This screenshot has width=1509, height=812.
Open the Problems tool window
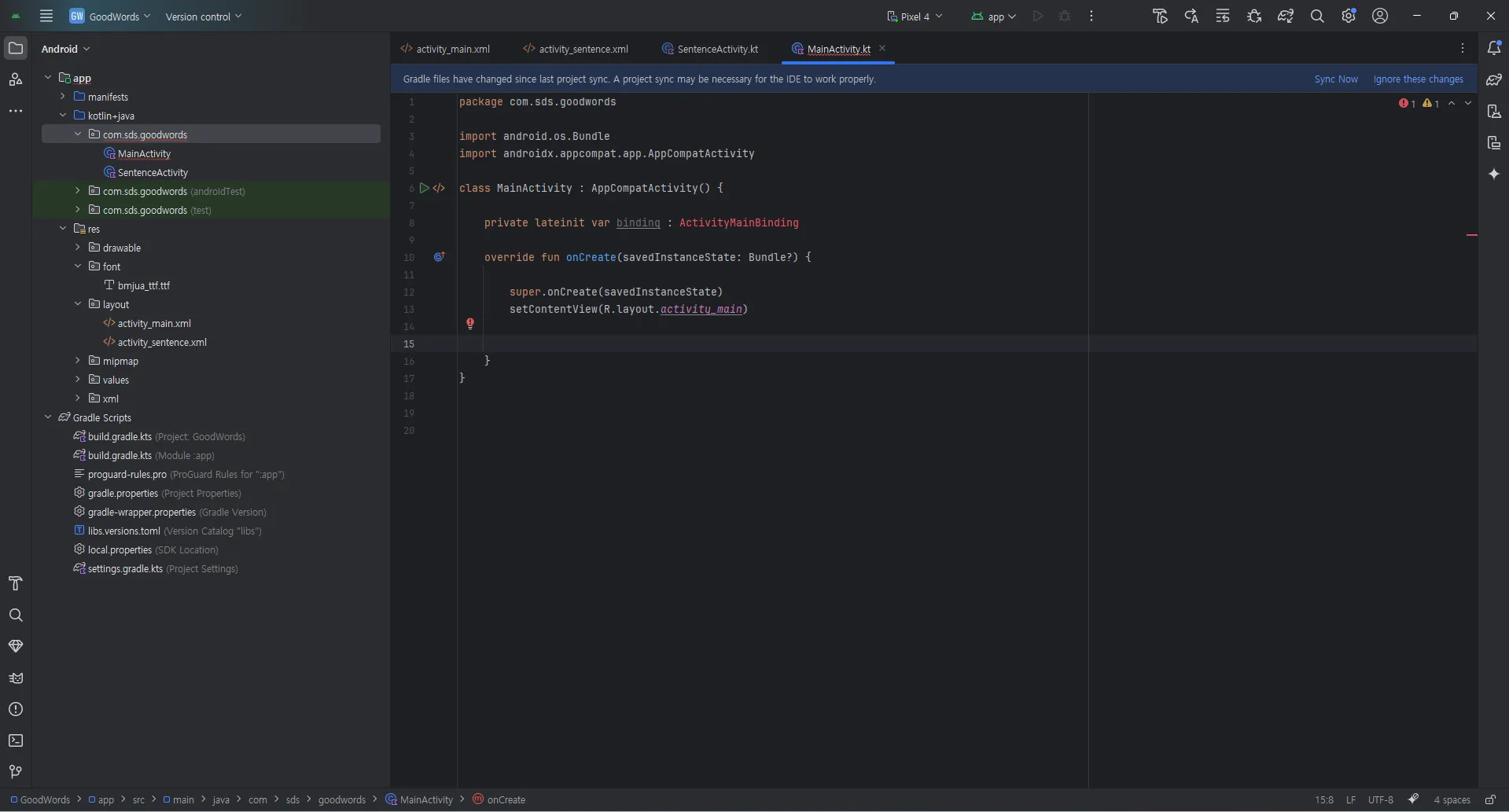pyautogui.click(x=16, y=709)
